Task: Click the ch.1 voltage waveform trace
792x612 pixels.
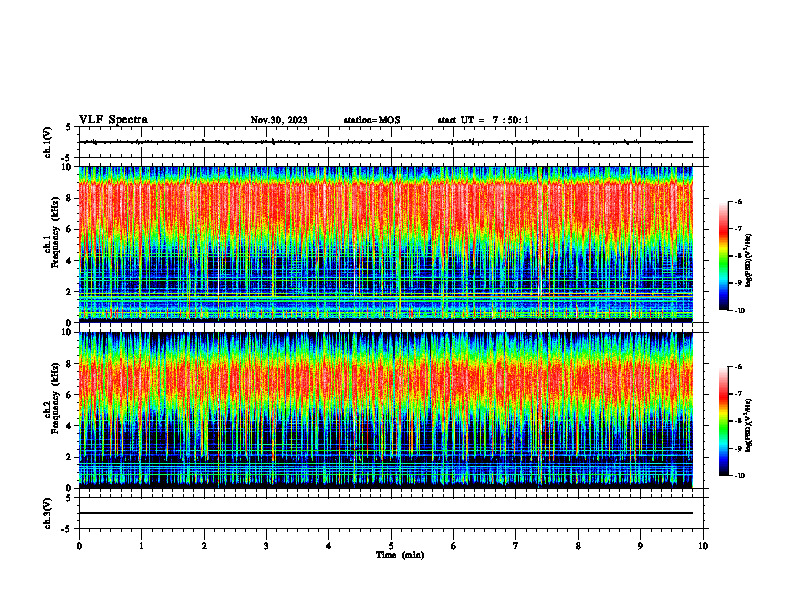Action: point(386,142)
